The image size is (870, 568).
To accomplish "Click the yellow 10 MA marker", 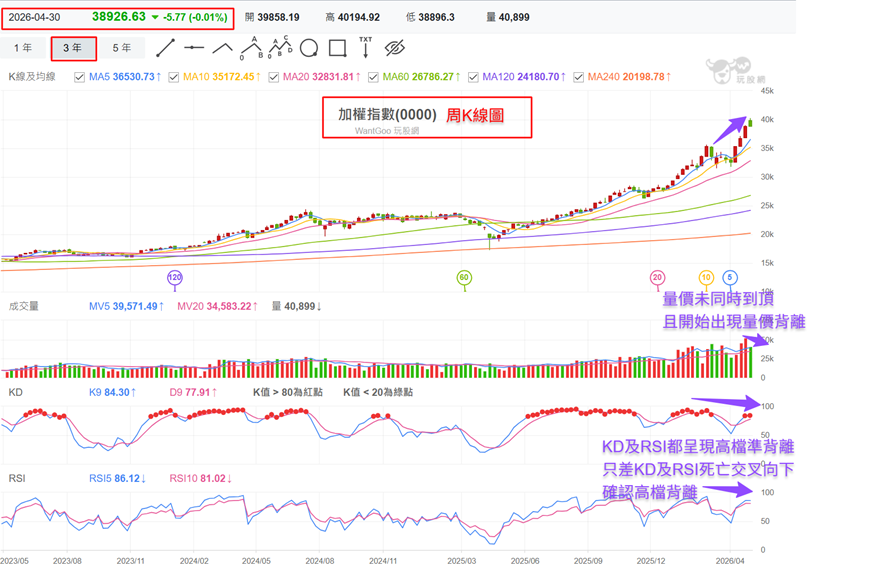I will click(x=706, y=277).
